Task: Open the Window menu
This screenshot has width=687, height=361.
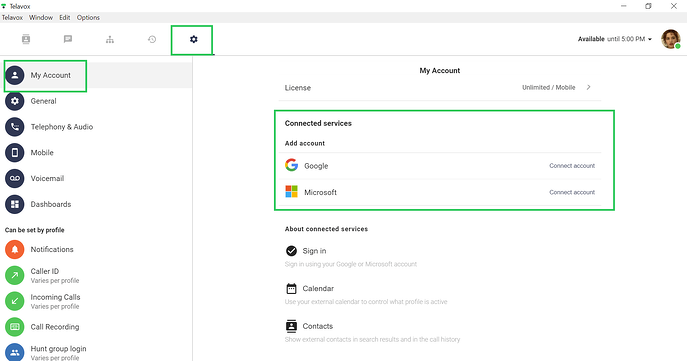Action: [x=41, y=18]
